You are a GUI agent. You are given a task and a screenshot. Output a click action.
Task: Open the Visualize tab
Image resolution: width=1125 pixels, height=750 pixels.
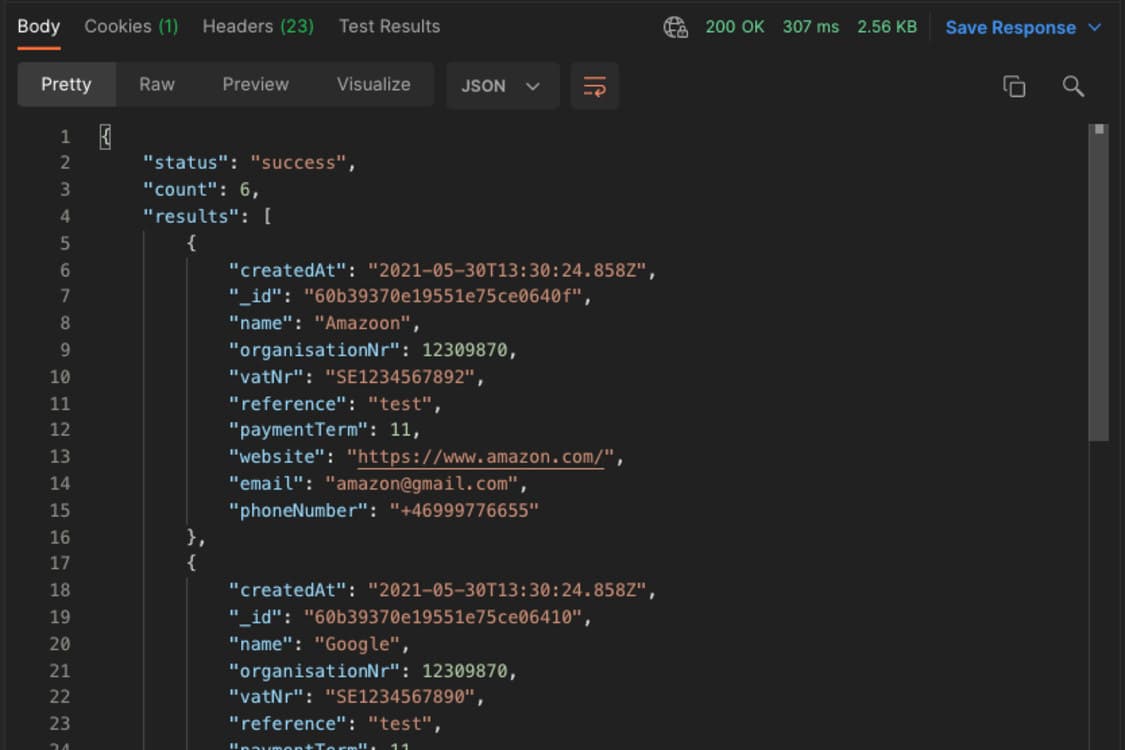click(372, 85)
